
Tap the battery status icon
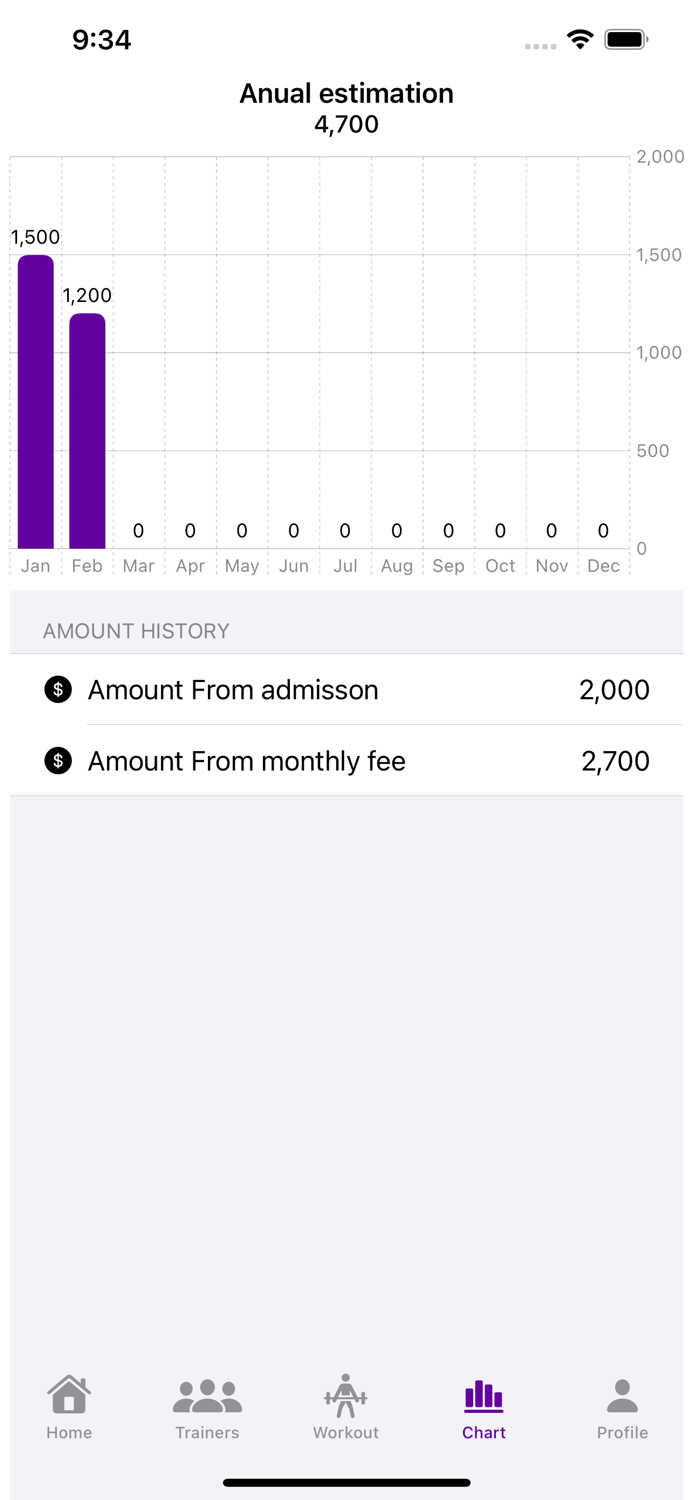(x=627, y=39)
